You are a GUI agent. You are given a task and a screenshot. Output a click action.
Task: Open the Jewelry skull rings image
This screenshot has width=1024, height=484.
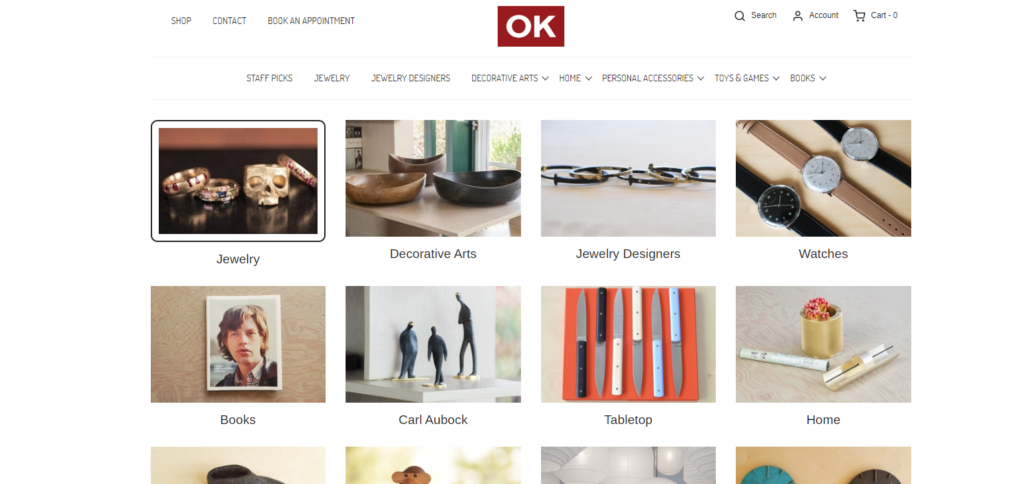238,181
